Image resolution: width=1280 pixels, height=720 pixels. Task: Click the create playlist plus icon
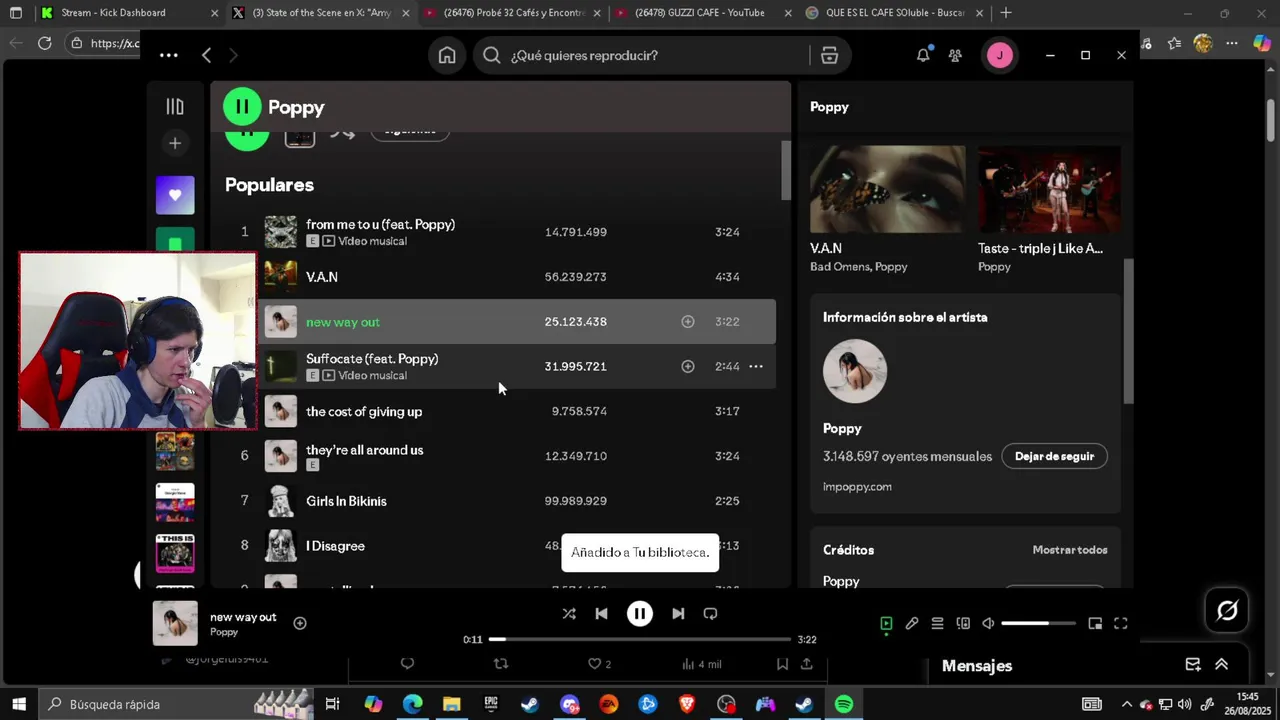pyautogui.click(x=175, y=143)
